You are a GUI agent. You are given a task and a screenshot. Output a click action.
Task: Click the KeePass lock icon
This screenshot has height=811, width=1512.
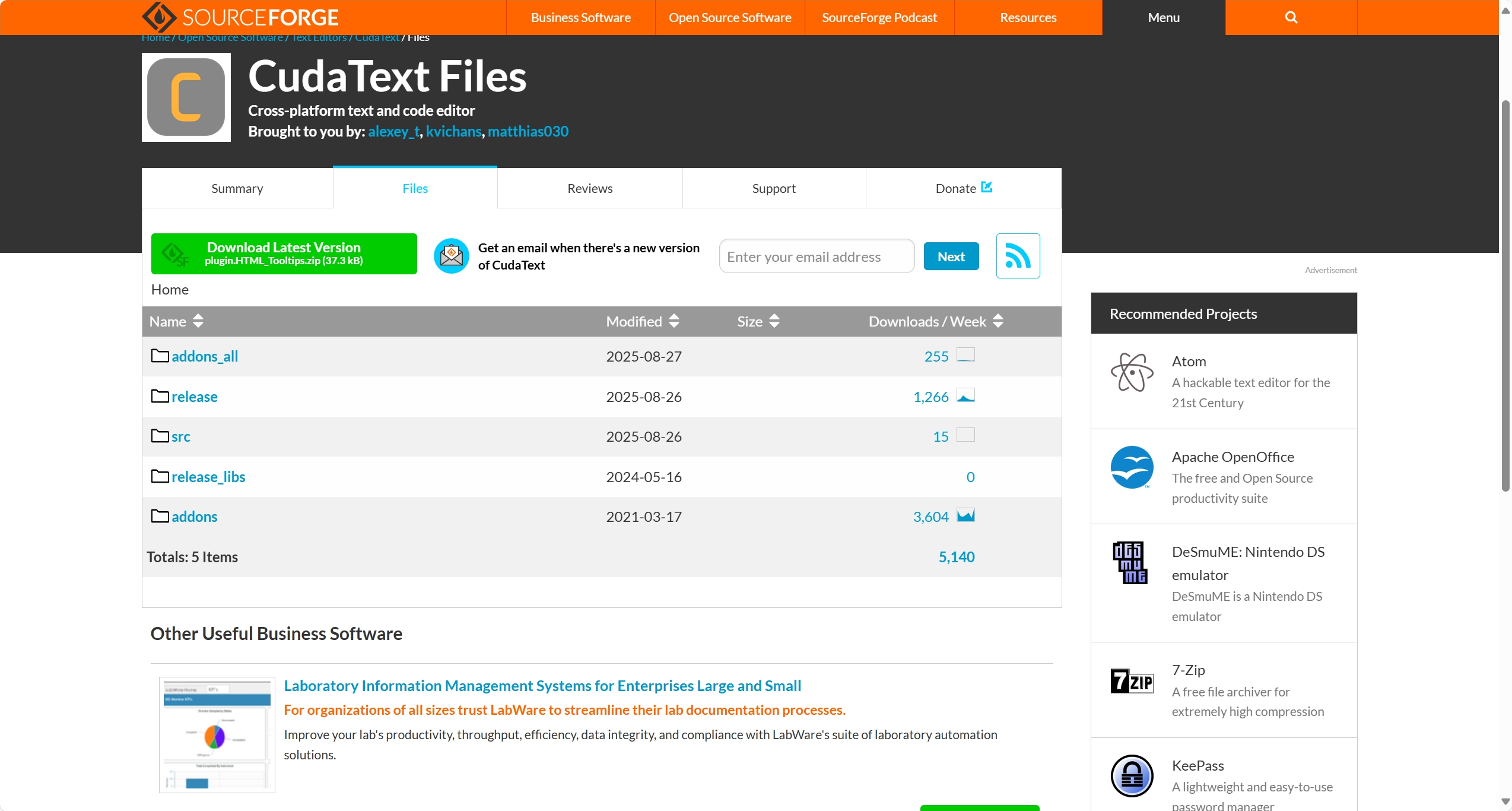[x=1132, y=775]
